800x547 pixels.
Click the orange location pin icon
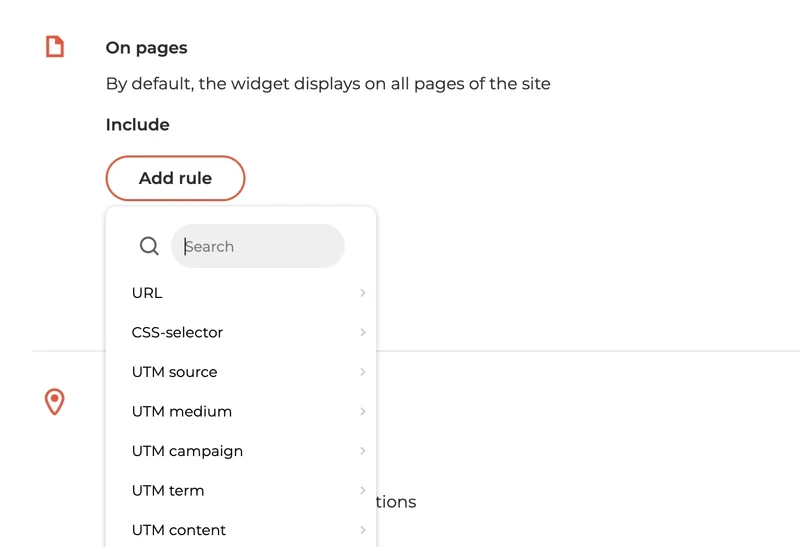[x=55, y=402]
